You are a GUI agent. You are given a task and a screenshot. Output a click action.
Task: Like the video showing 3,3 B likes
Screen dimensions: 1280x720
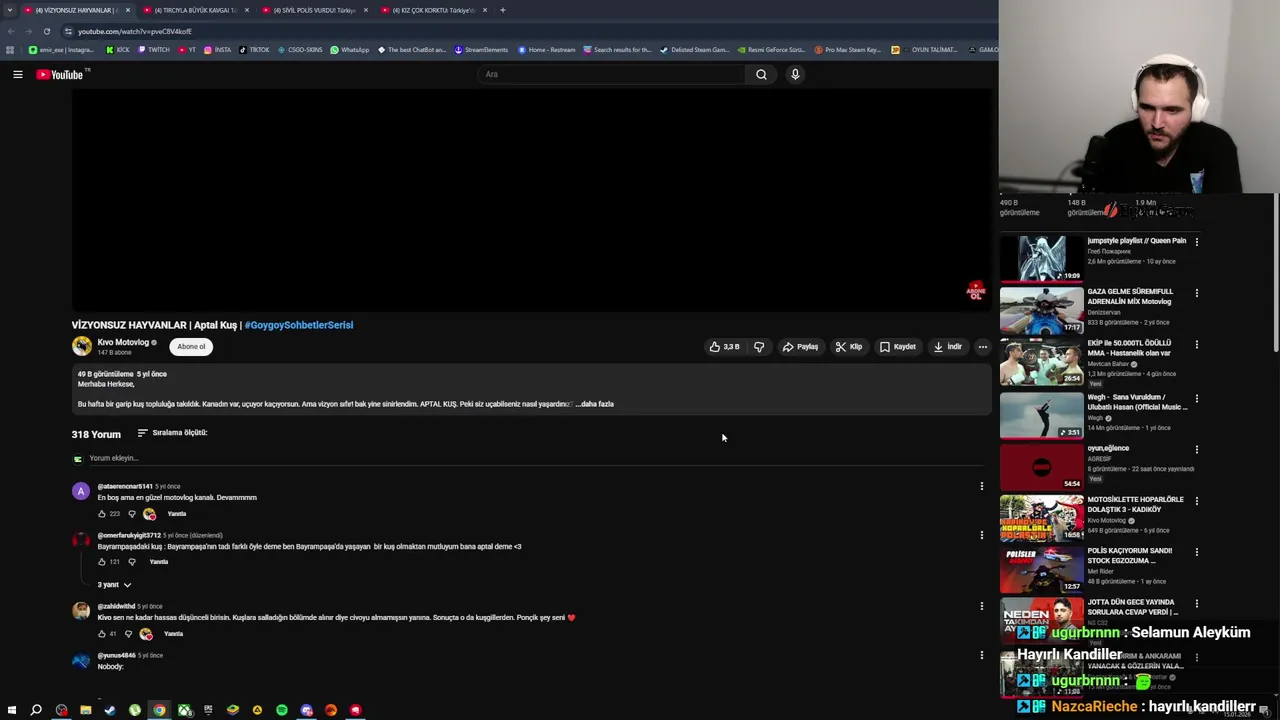(725, 347)
